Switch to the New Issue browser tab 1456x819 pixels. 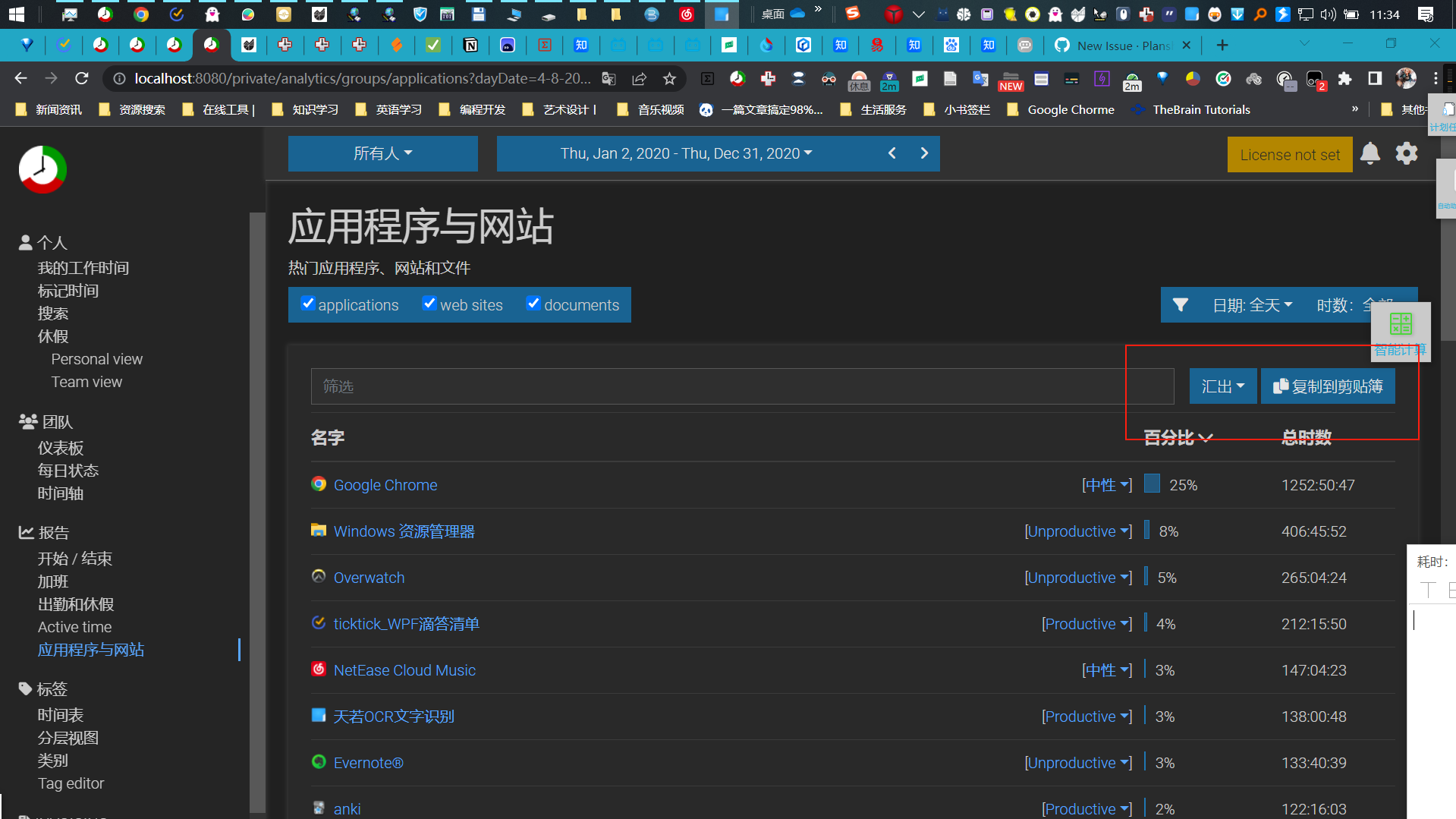[1115, 45]
